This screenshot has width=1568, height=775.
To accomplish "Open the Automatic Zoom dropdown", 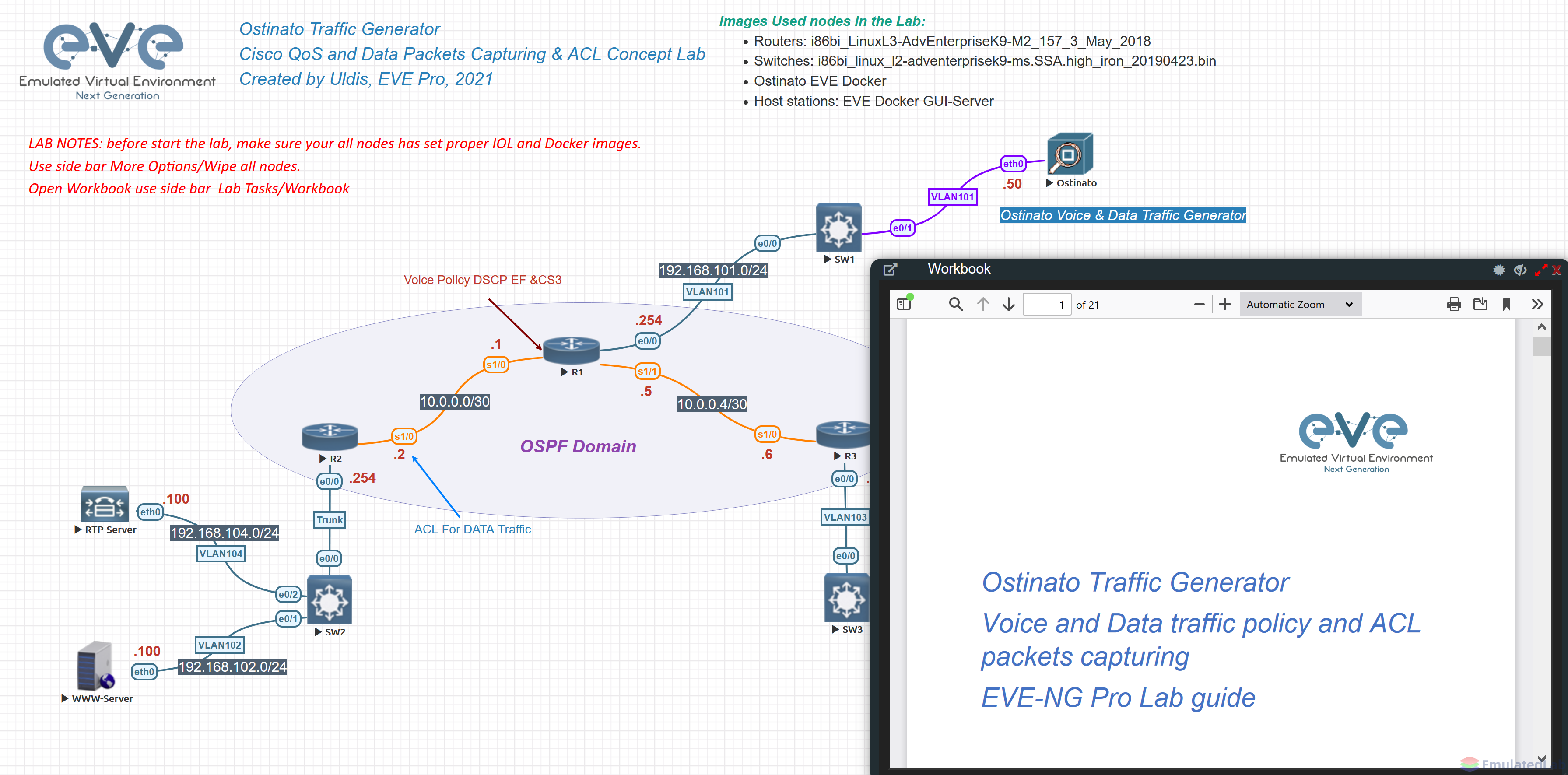I will pyautogui.click(x=1300, y=304).
